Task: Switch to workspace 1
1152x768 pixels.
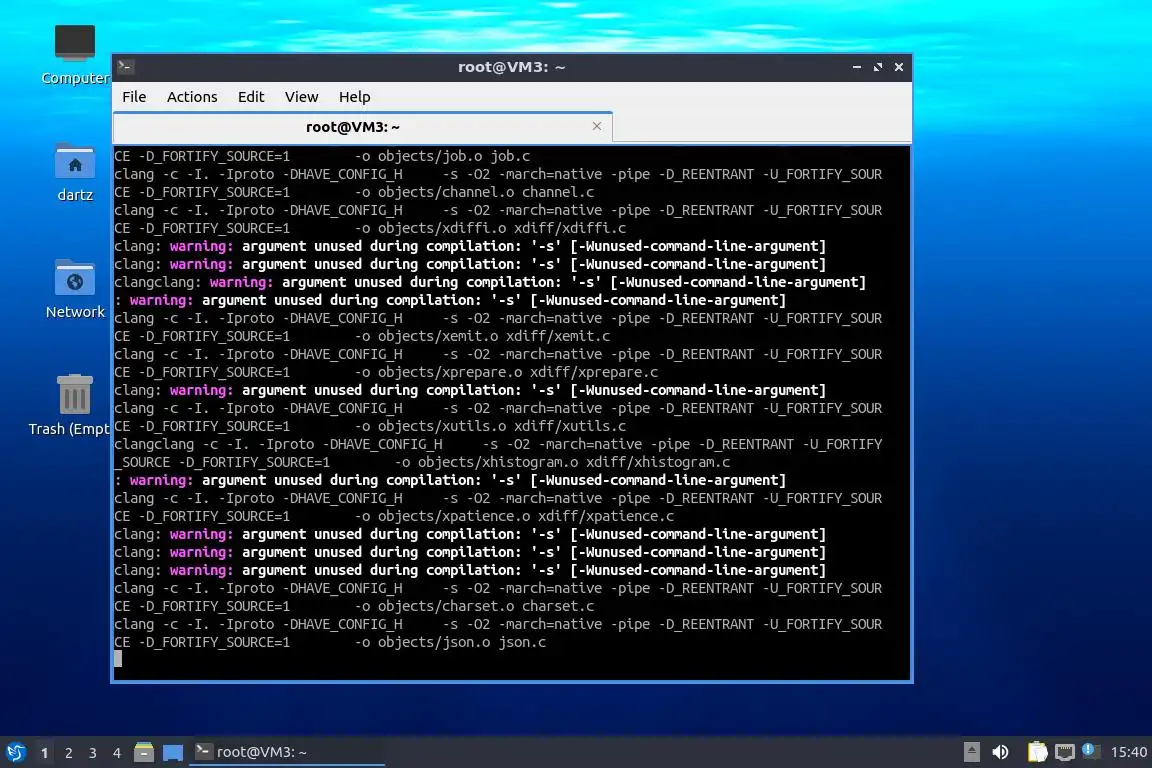Action: coord(45,753)
